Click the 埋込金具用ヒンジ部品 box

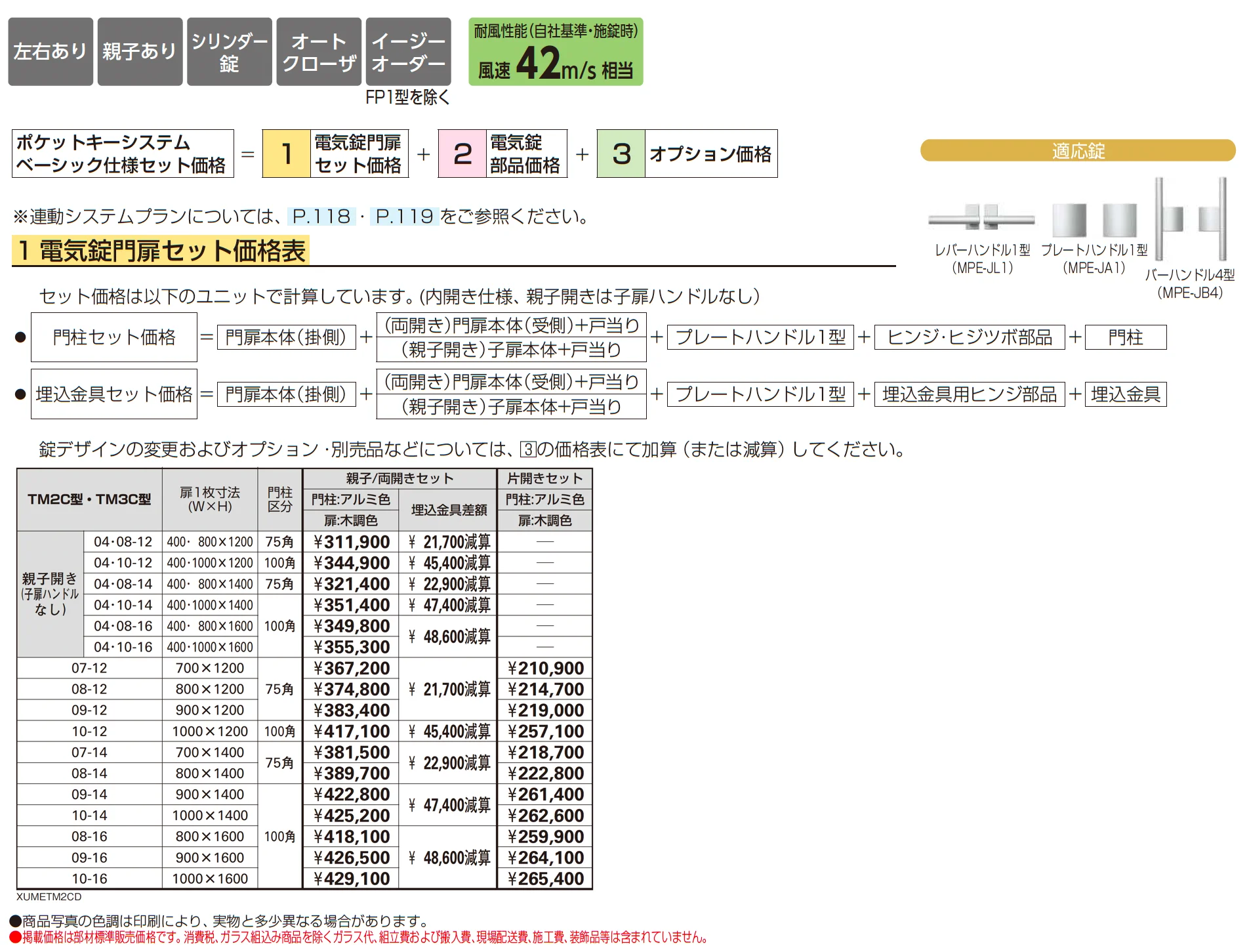coord(970,394)
